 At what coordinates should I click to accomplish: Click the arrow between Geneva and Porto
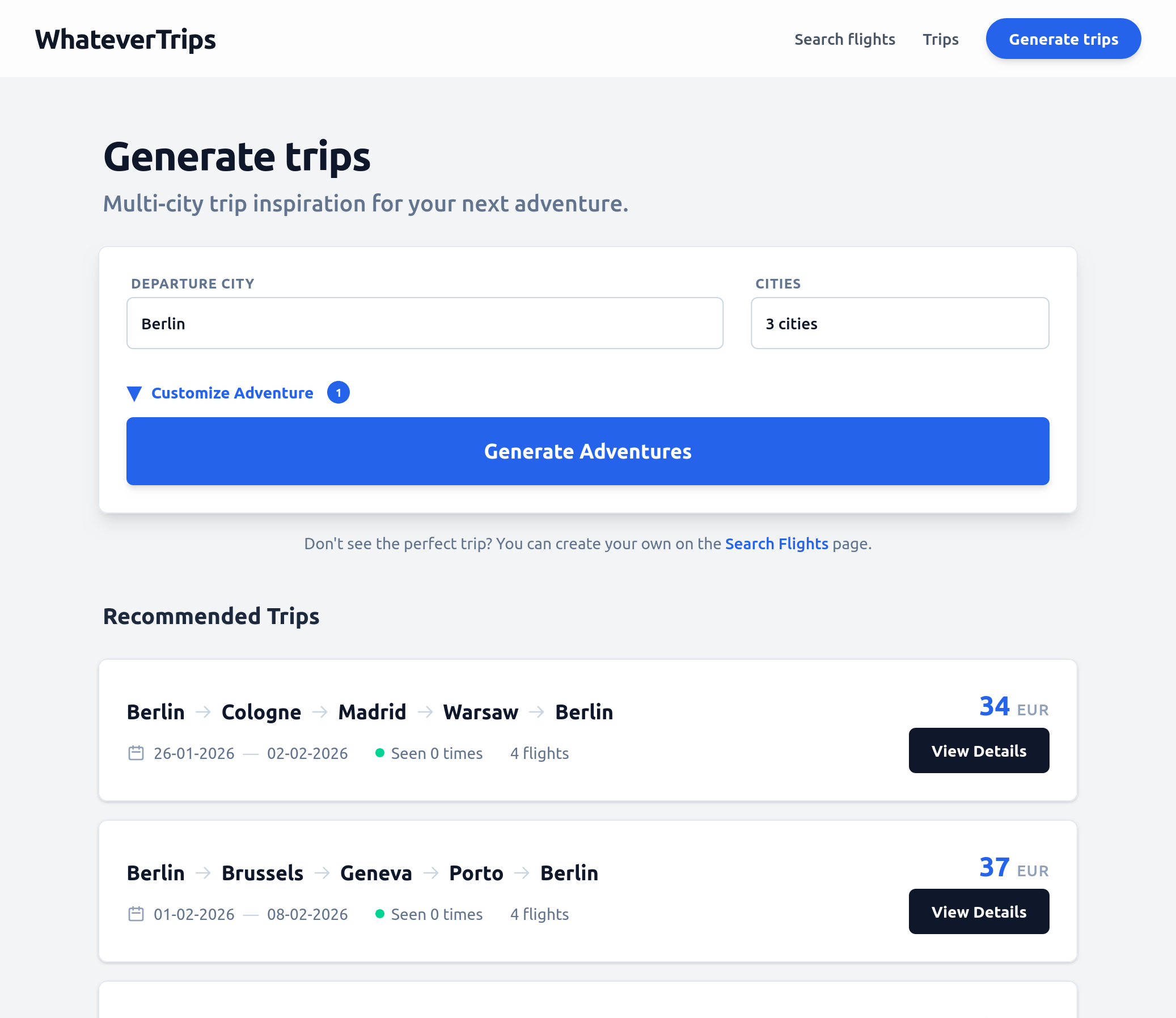coord(433,873)
